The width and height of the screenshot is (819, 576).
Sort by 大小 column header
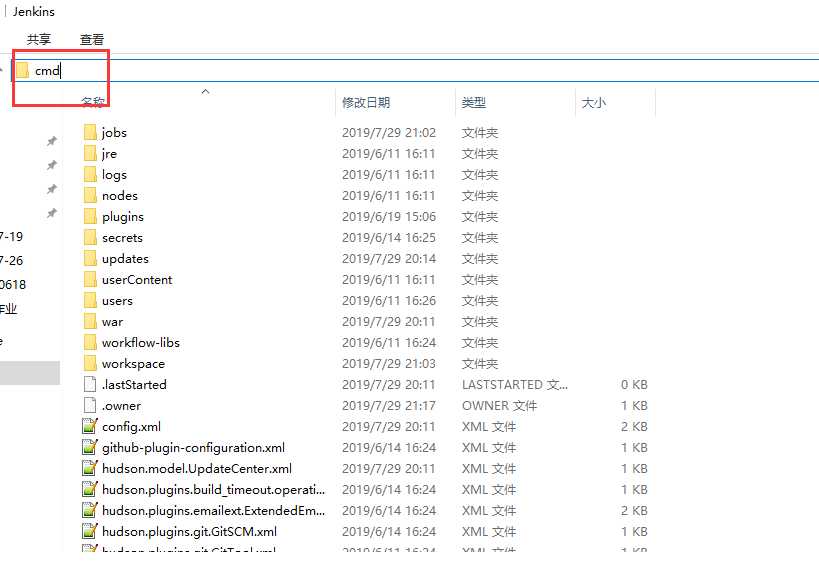(594, 102)
